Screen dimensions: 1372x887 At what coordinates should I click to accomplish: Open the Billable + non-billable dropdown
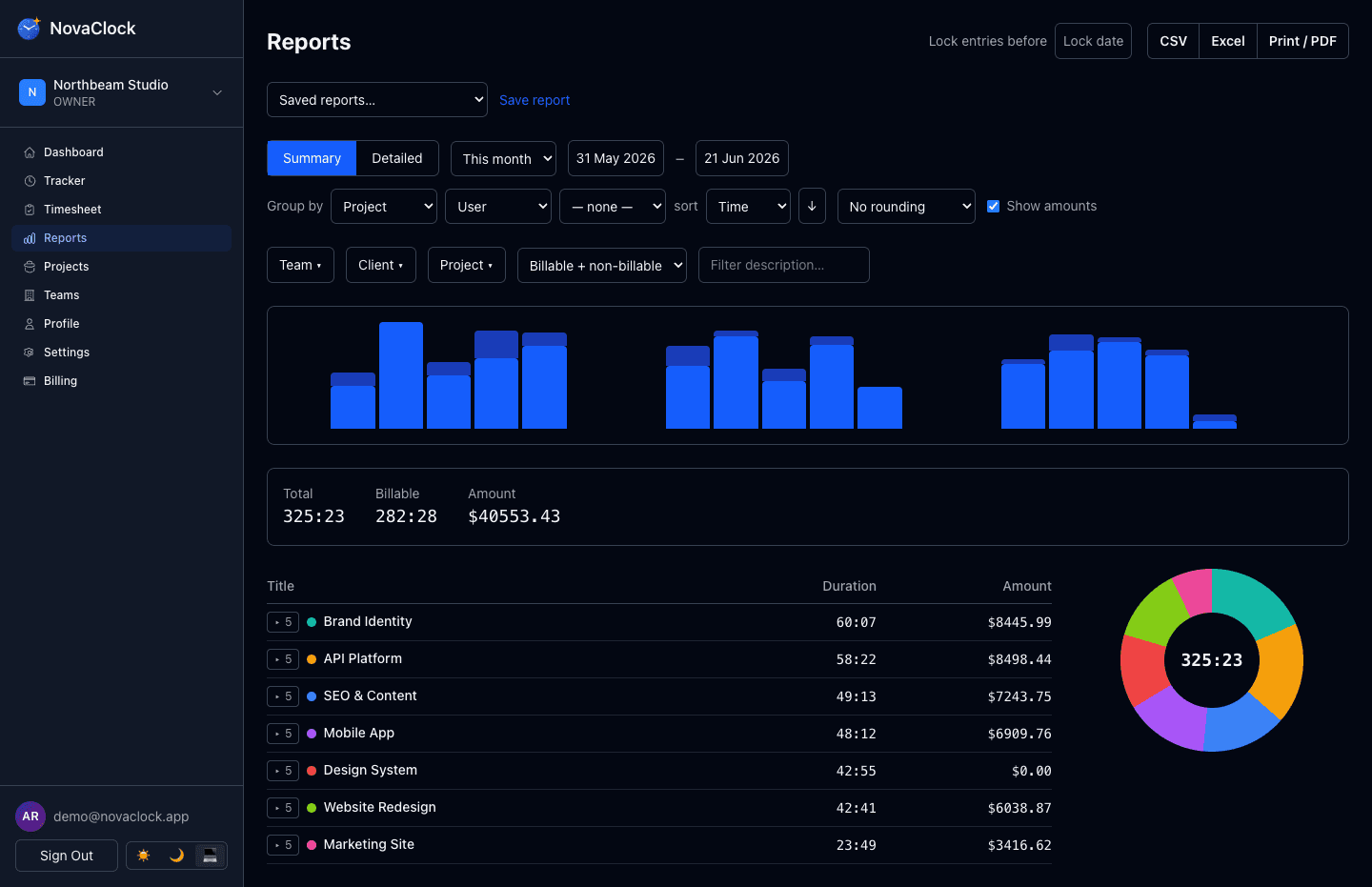[x=602, y=265]
